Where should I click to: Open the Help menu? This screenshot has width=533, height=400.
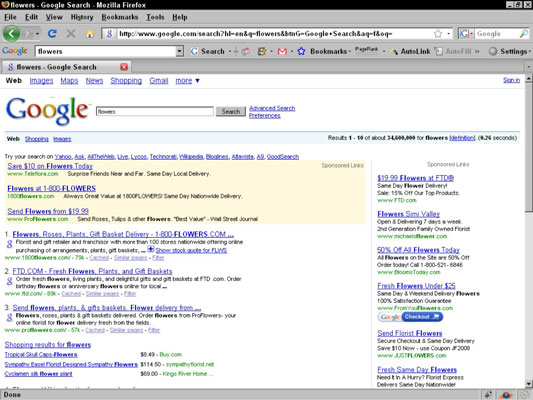[x=179, y=17]
